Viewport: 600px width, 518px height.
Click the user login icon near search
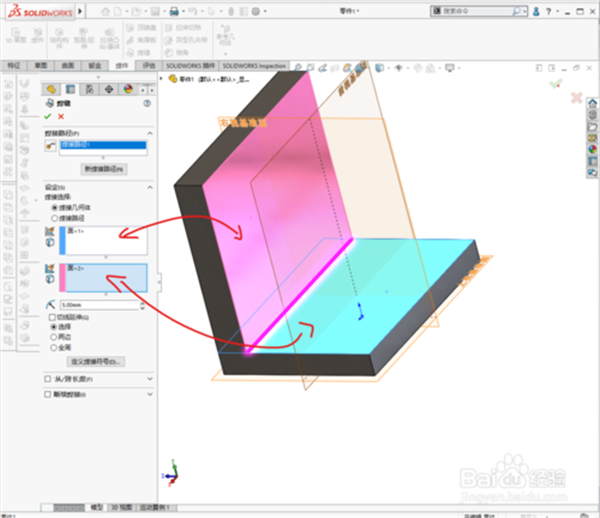click(x=536, y=11)
